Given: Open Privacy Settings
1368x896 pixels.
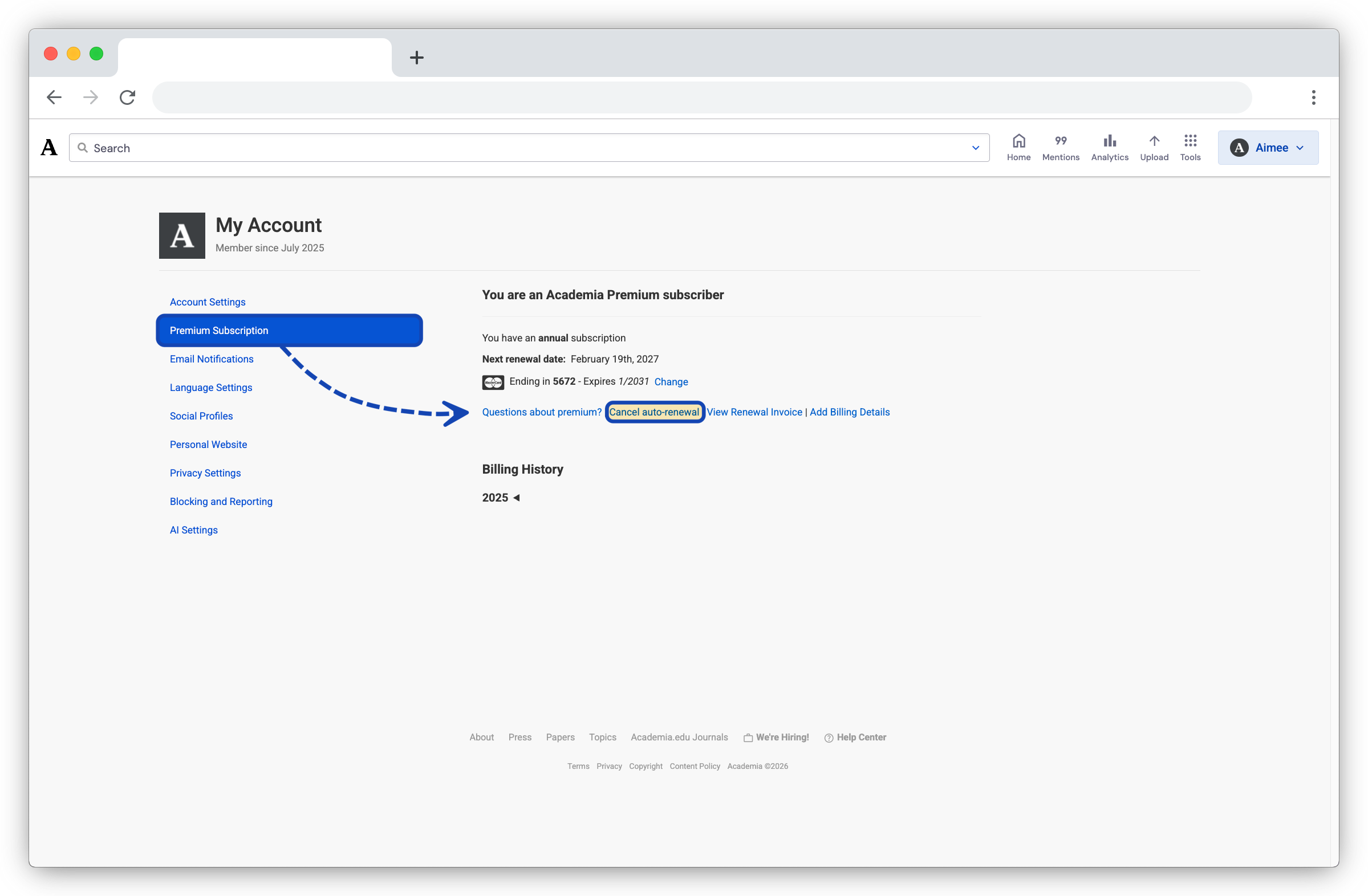Looking at the screenshot, I should pos(205,473).
